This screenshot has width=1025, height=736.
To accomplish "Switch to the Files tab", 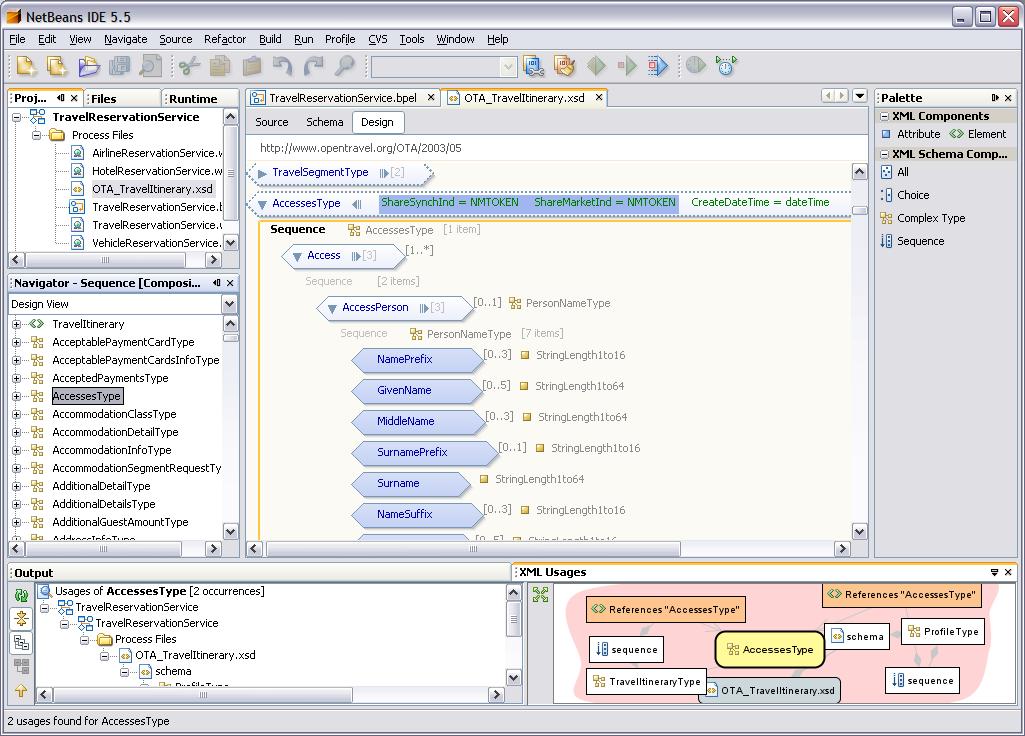I will point(122,98).
